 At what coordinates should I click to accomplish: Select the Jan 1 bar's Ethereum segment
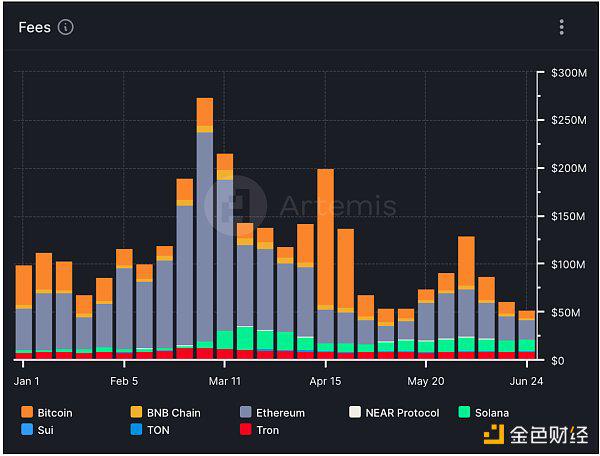click(x=23, y=329)
